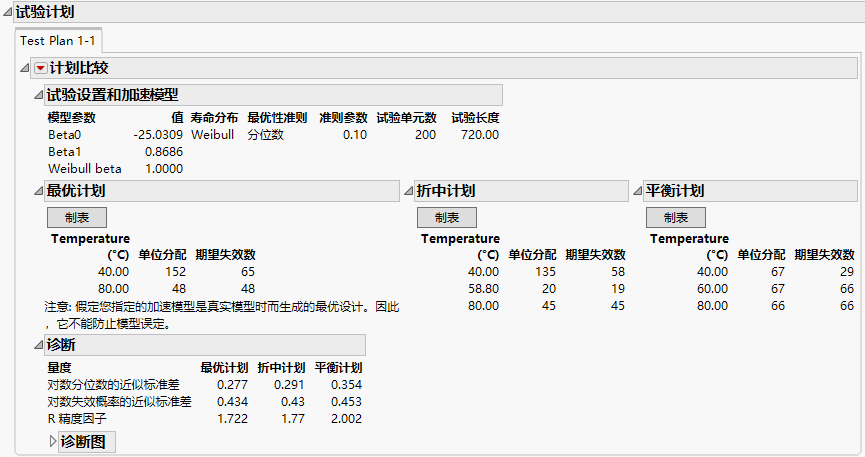Select diagnostic value 0.277 for 最优计划

pos(232,385)
